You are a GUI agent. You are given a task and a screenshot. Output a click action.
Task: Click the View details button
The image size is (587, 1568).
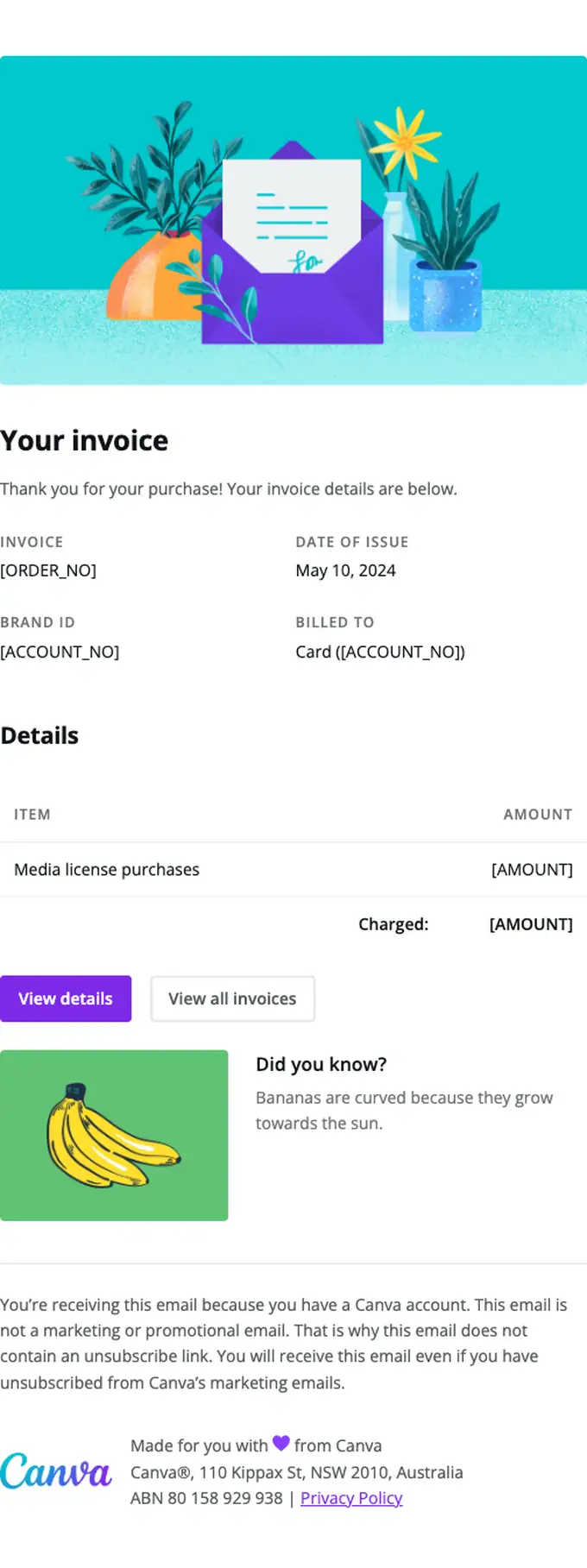pyautogui.click(x=66, y=998)
